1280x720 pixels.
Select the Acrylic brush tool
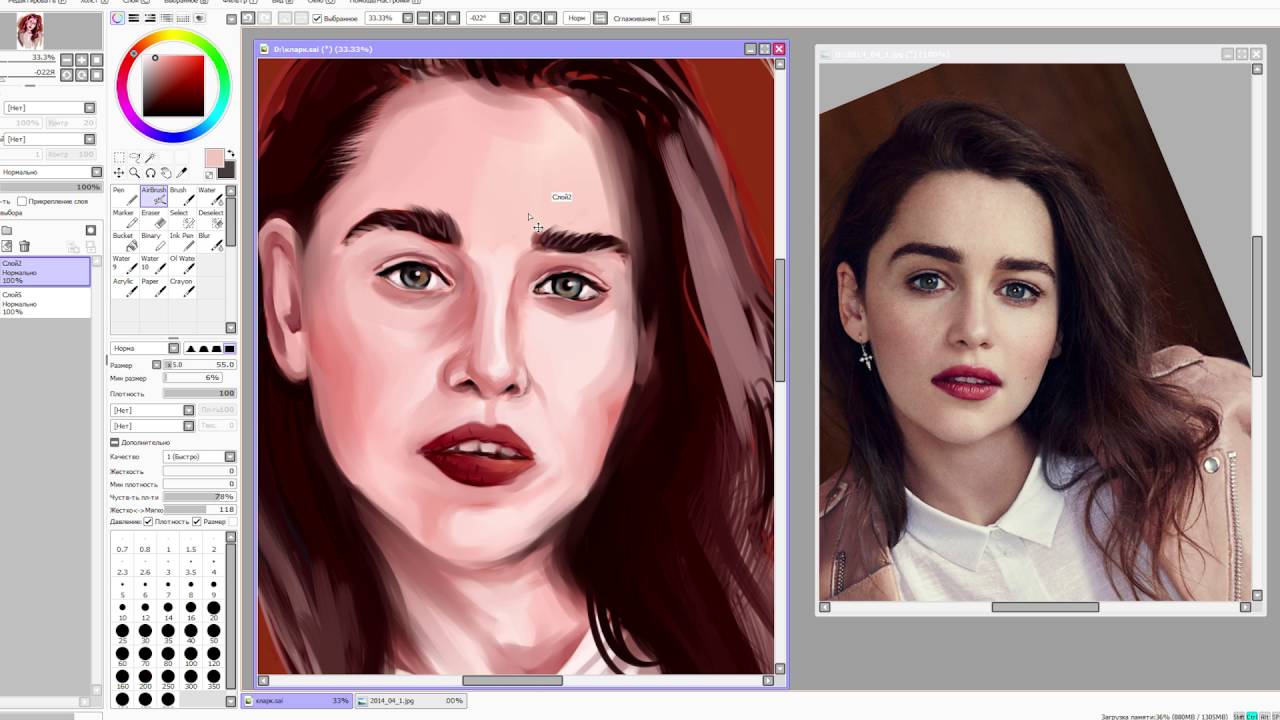pos(124,287)
